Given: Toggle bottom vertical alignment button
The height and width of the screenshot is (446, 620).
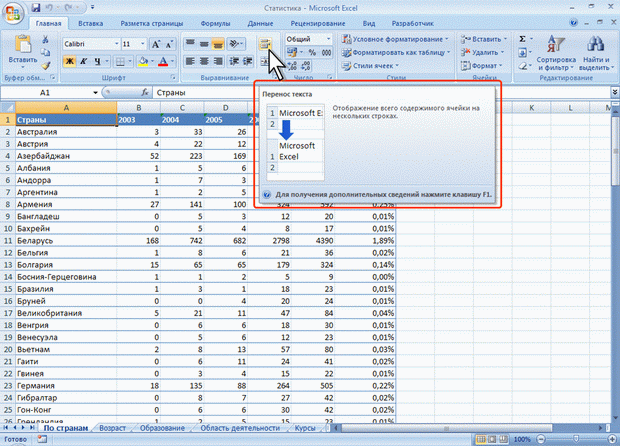Looking at the screenshot, I should click(x=218, y=43).
